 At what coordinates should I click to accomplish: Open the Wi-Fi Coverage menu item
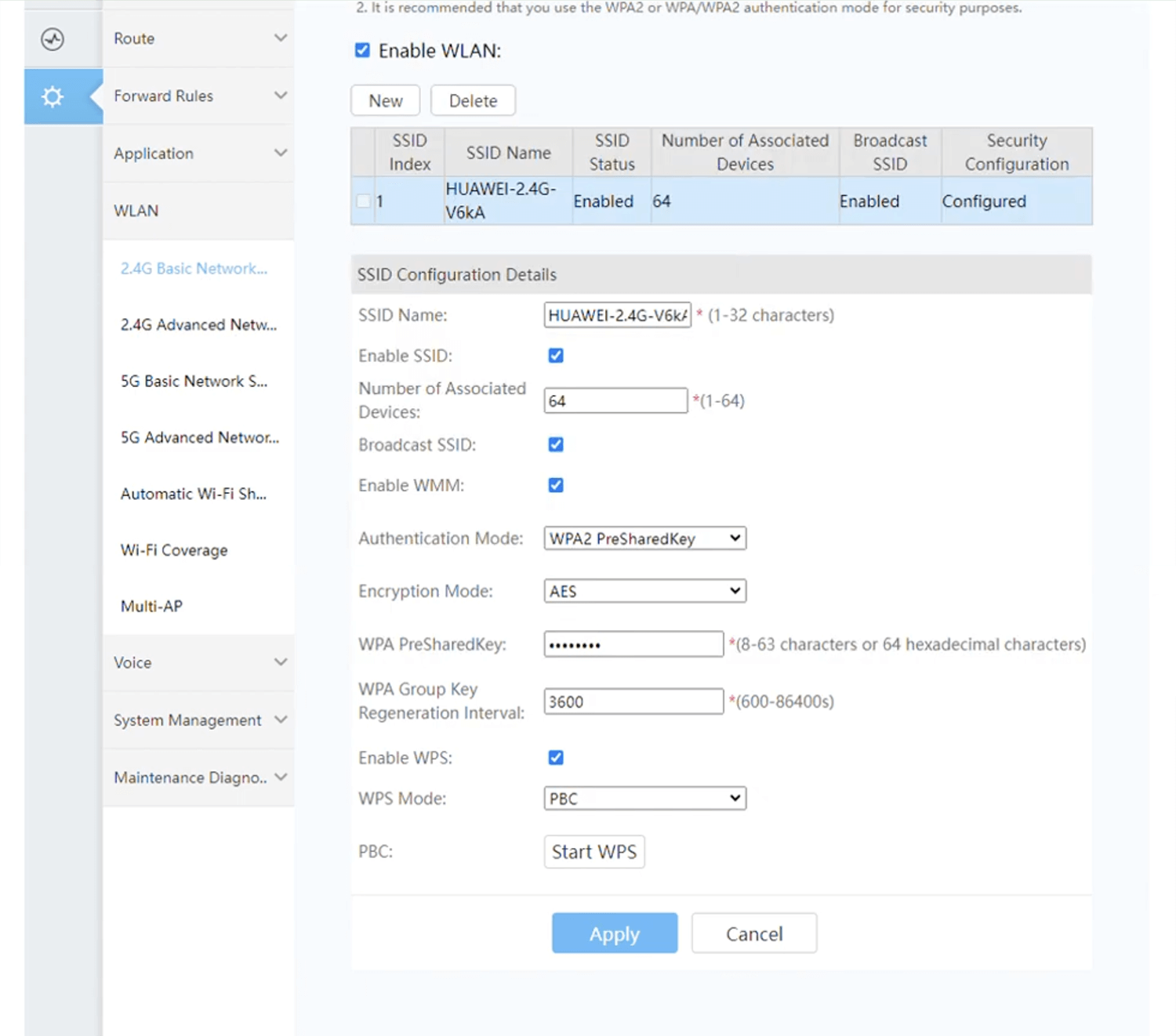pyautogui.click(x=174, y=550)
